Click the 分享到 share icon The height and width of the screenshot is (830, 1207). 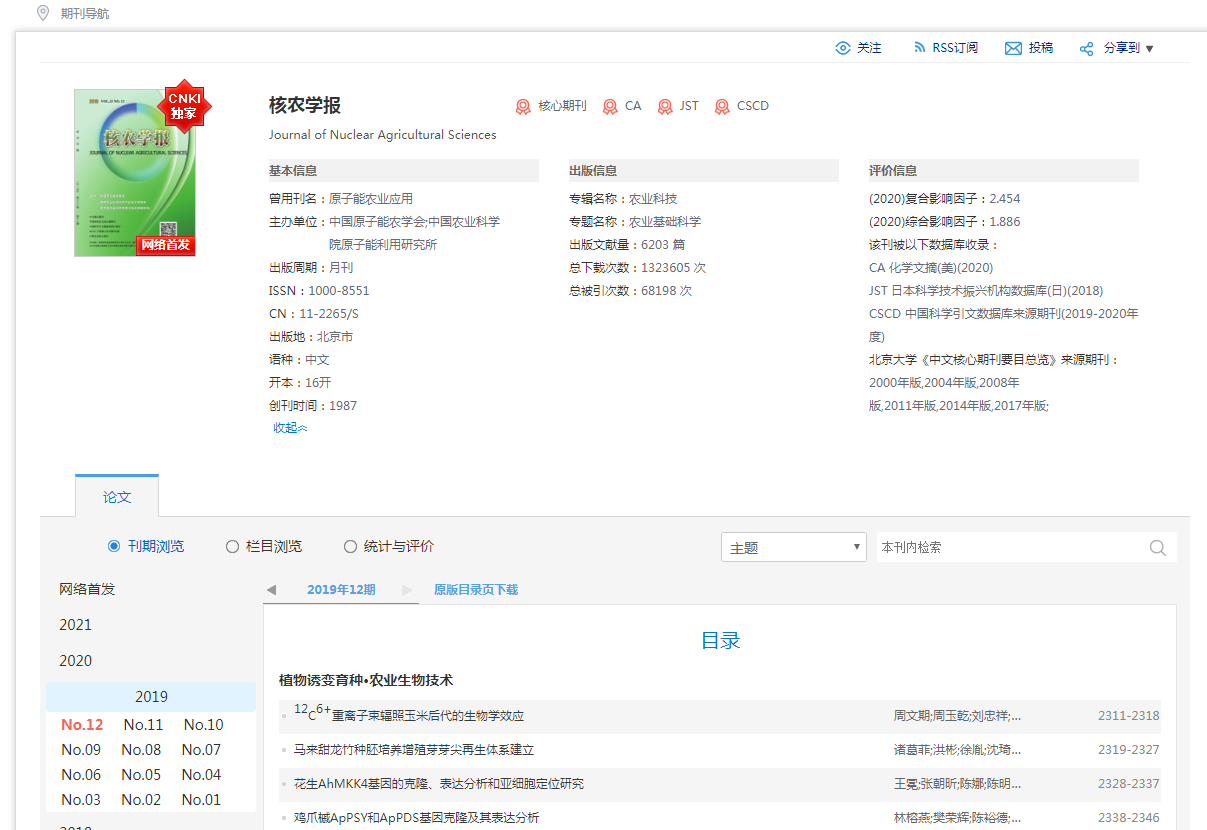(x=1086, y=48)
